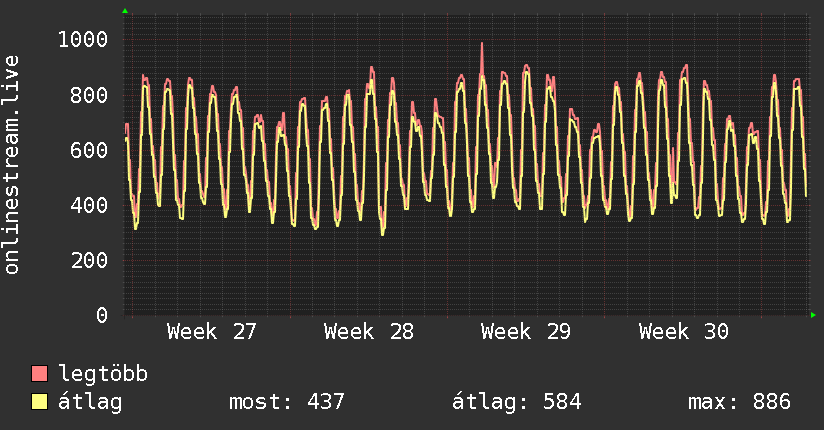The image size is (824, 430).
Task: Click the max: 886 statistic
Action: point(739,402)
